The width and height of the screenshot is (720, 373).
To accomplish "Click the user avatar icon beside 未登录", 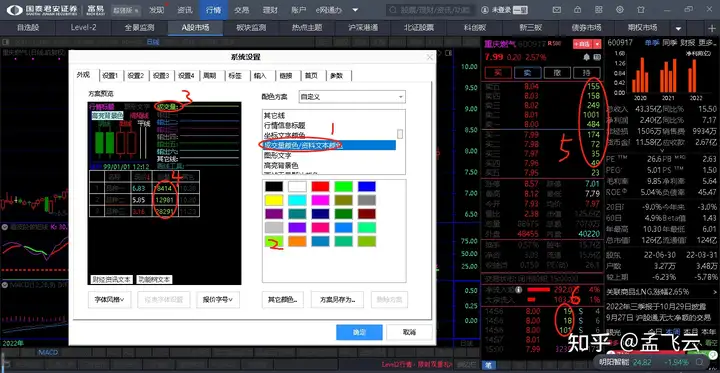I will click(x=485, y=10).
